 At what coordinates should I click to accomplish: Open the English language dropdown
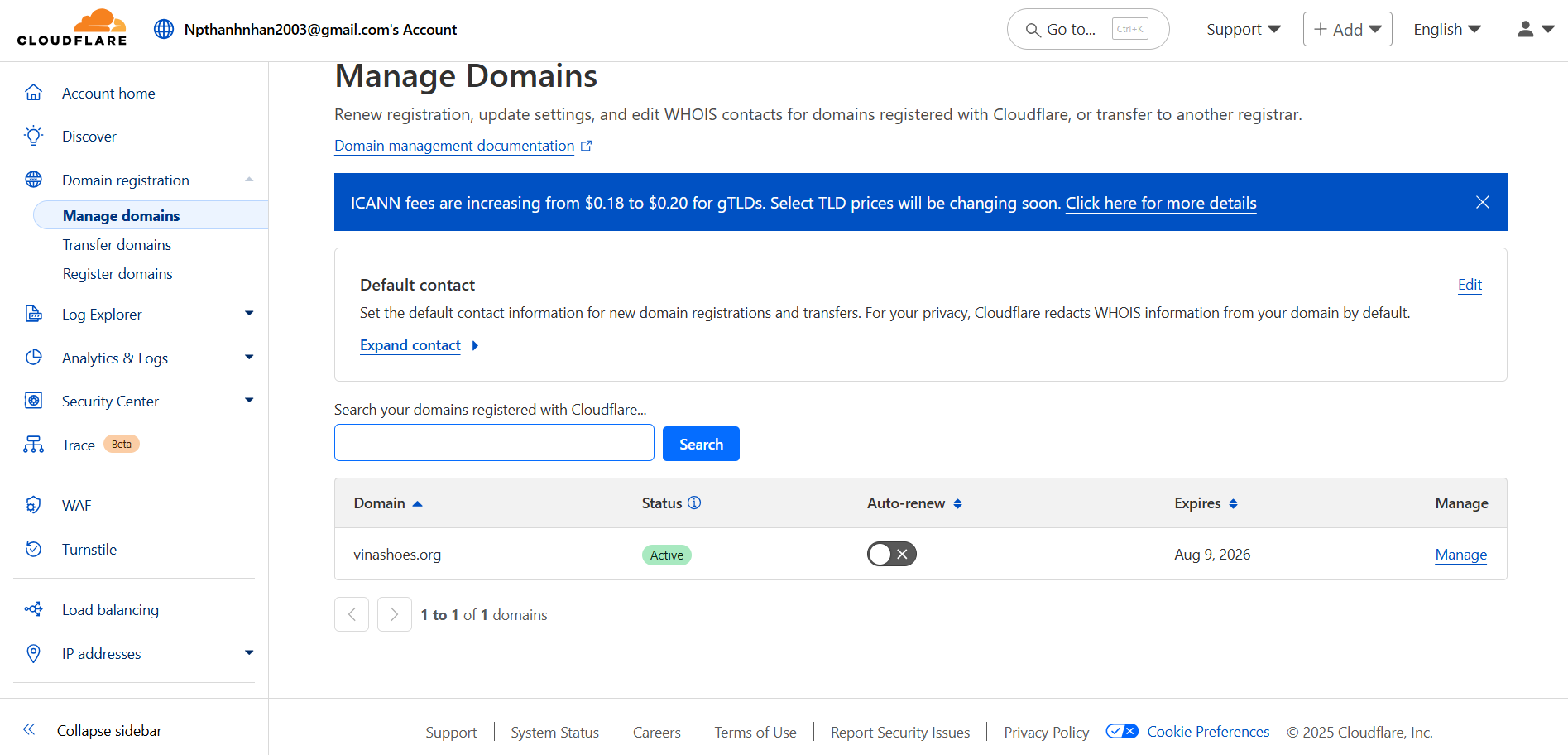tap(1446, 28)
